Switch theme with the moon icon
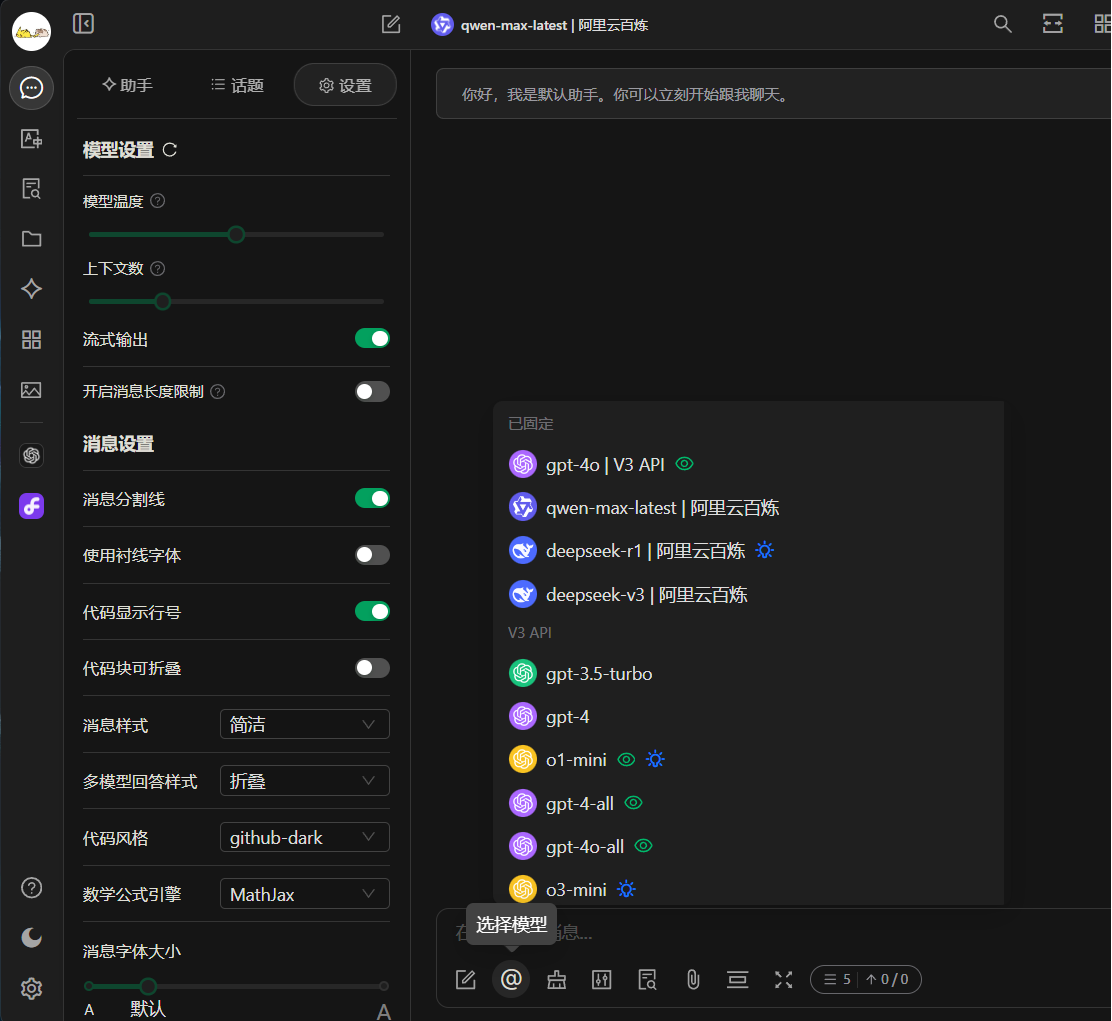The image size is (1112, 1021). (31, 938)
